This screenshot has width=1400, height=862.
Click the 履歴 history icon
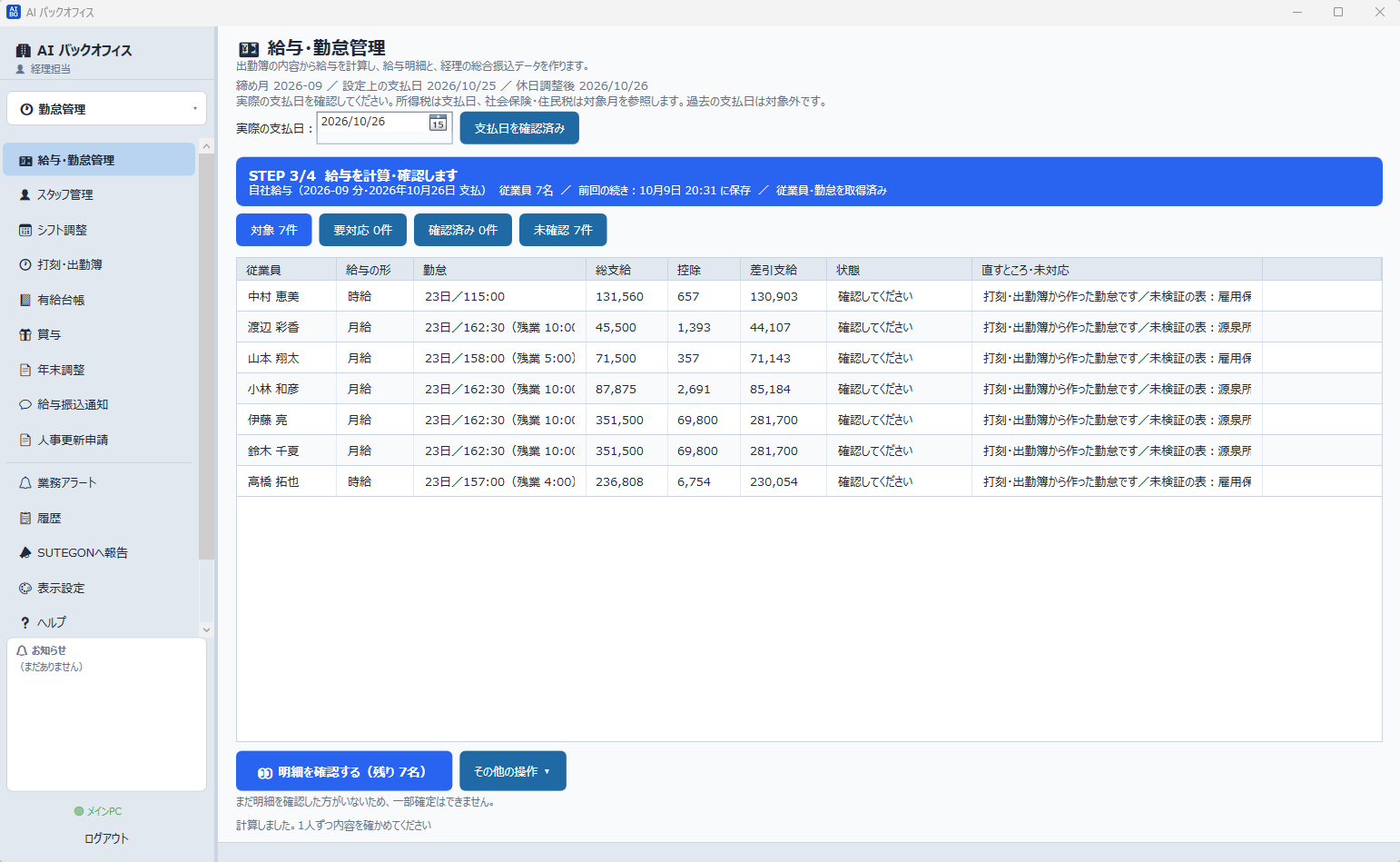point(25,519)
